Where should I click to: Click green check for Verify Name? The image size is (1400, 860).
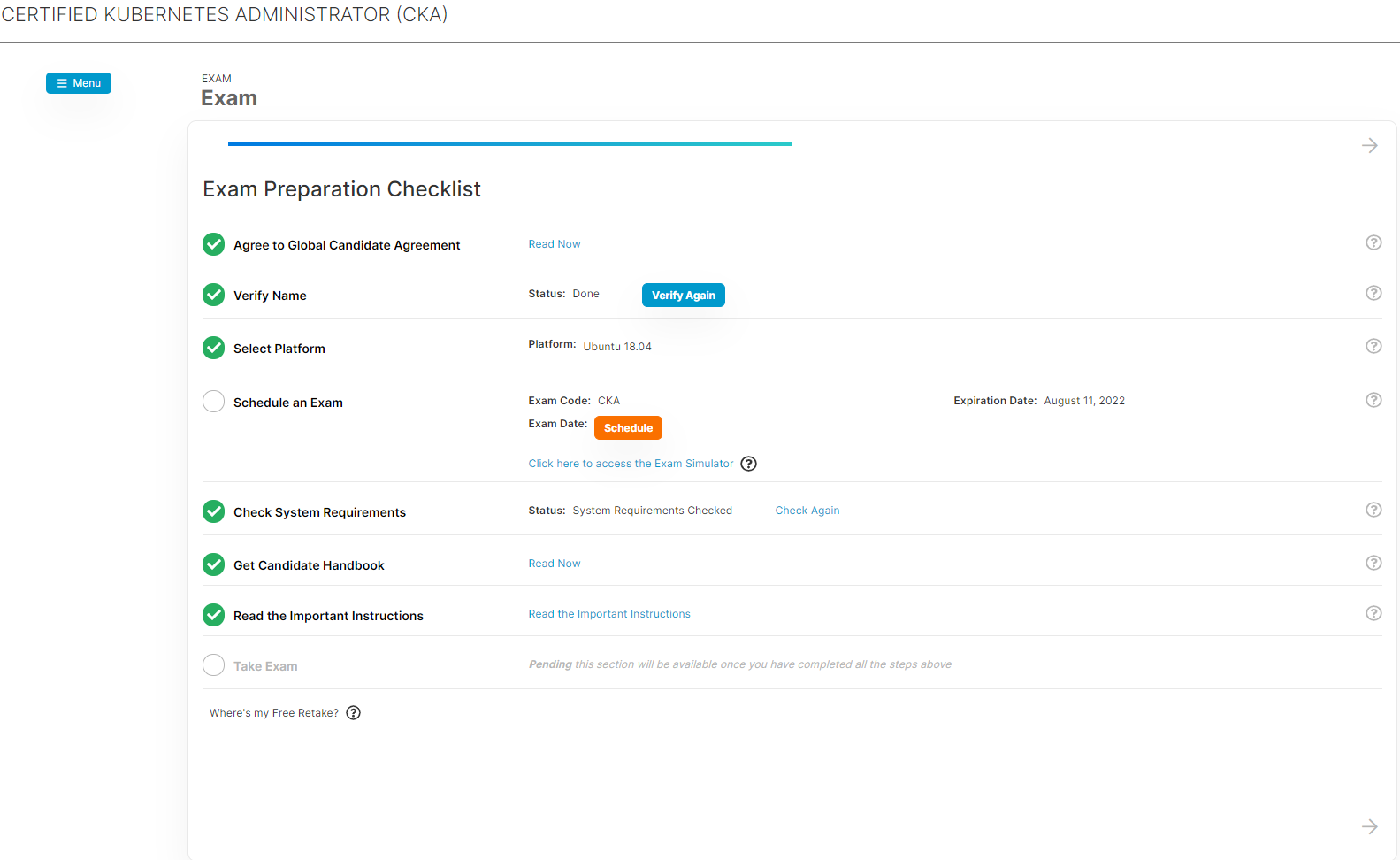[213, 295]
